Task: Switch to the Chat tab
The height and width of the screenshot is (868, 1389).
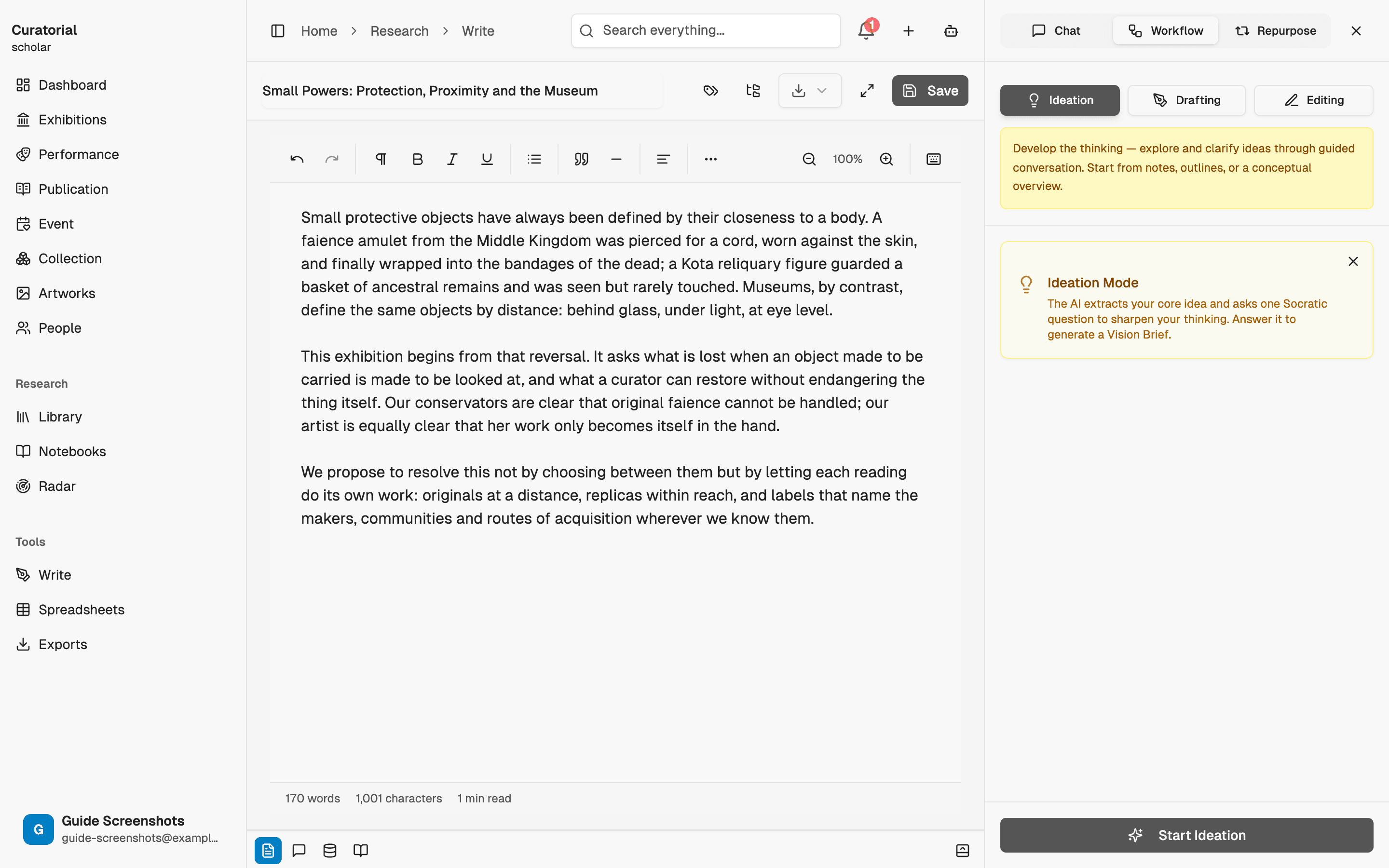Action: pyautogui.click(x=1056, y=31)
